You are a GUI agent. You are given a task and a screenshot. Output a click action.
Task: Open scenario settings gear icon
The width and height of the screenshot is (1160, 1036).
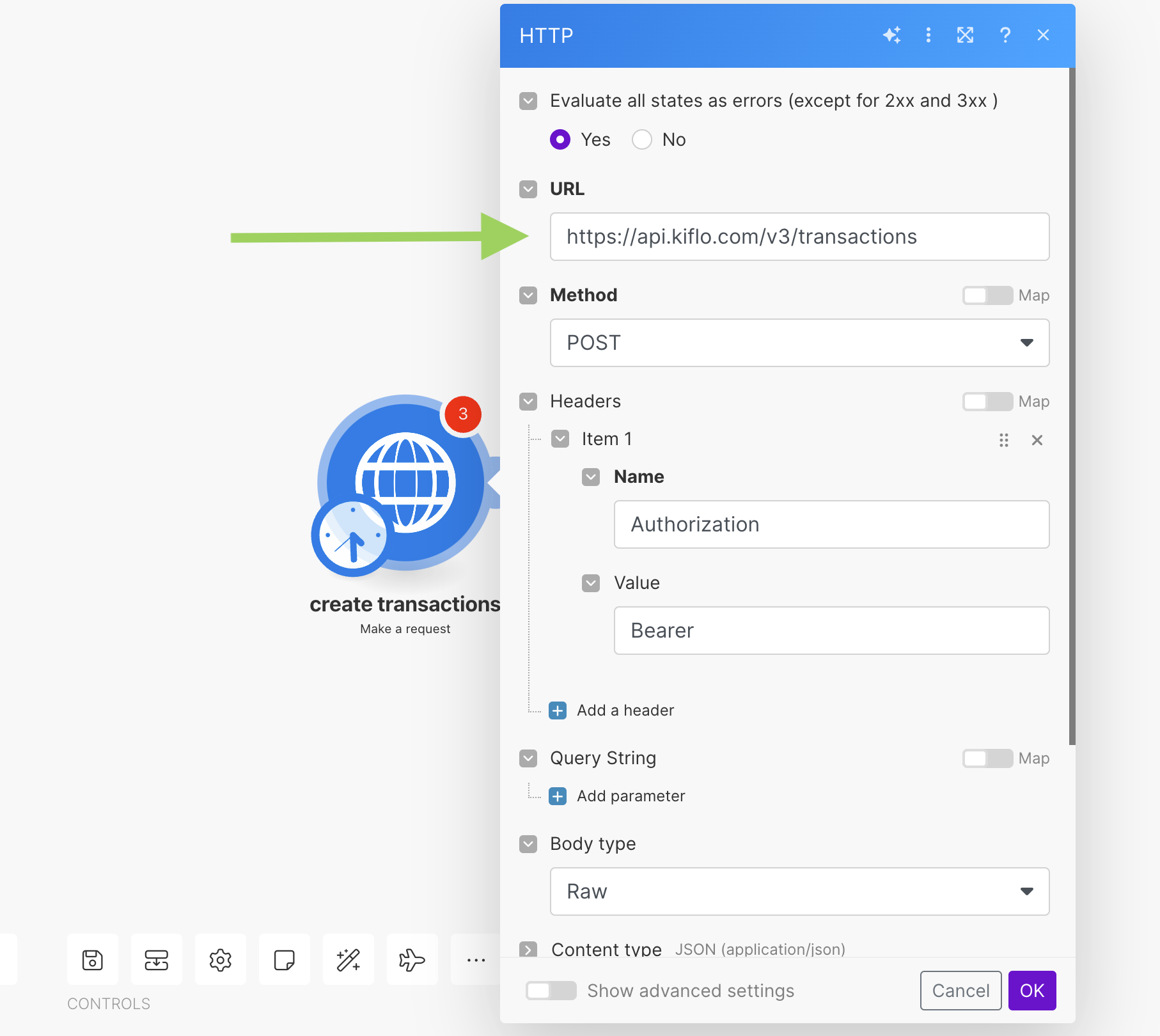point(221,960)
